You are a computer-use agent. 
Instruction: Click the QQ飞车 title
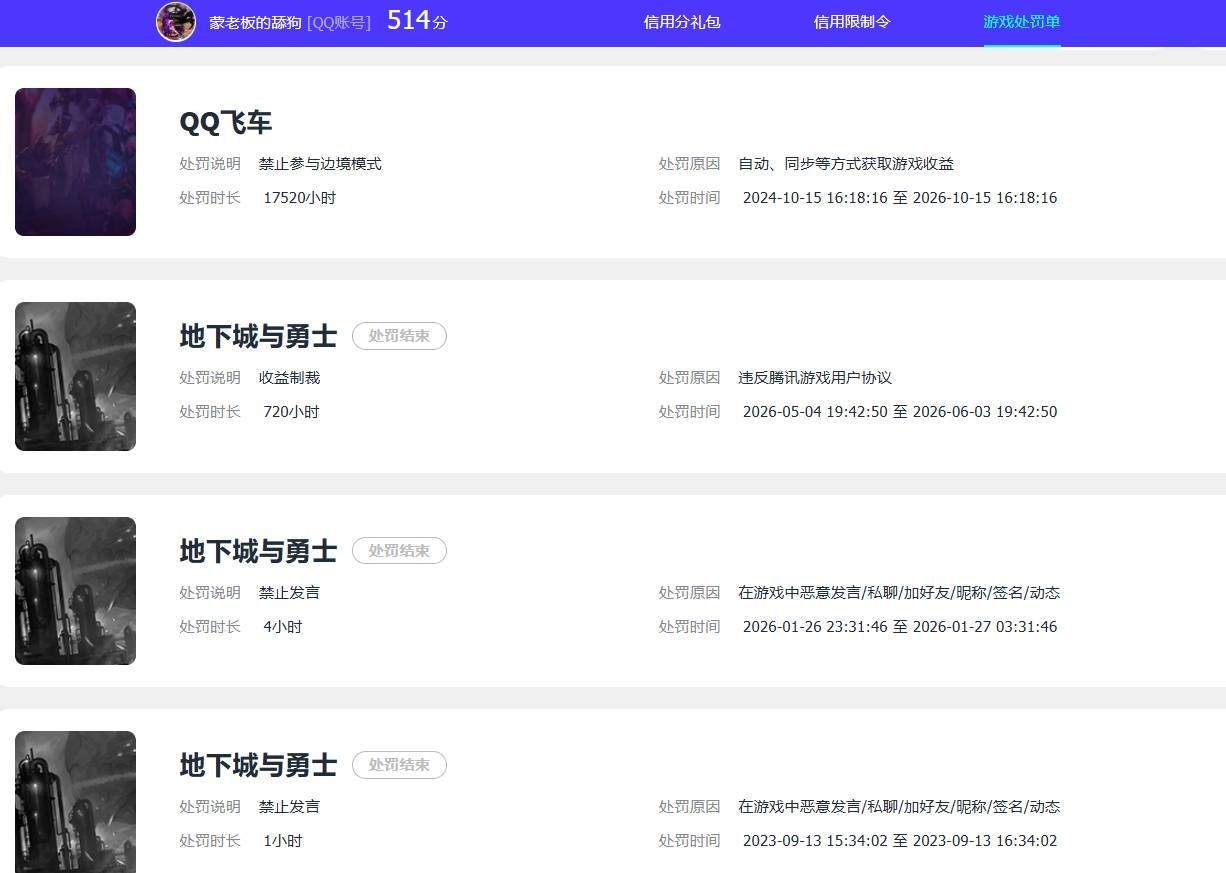point(226,122)
